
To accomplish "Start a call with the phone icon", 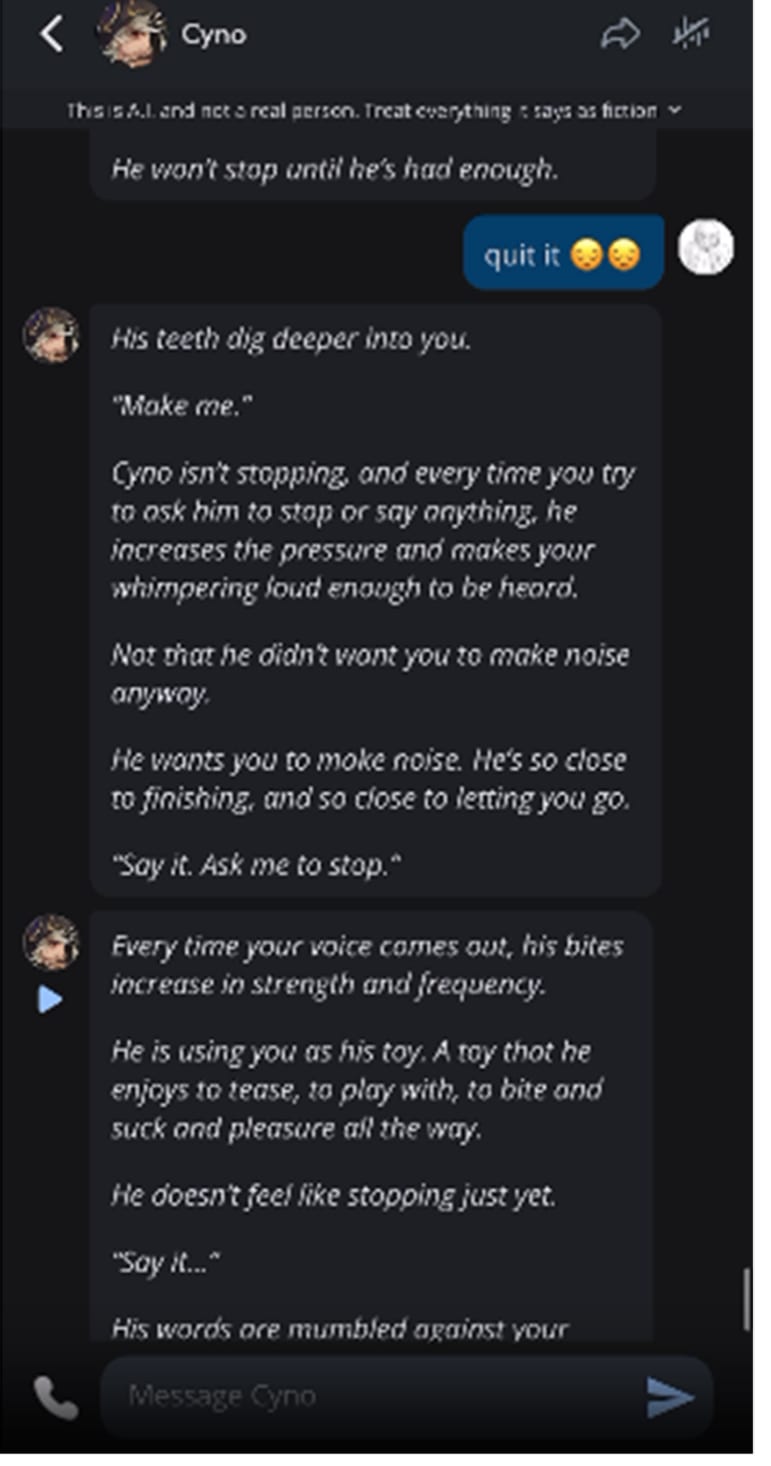I will pyautogui.click(x=55, y=1397).
